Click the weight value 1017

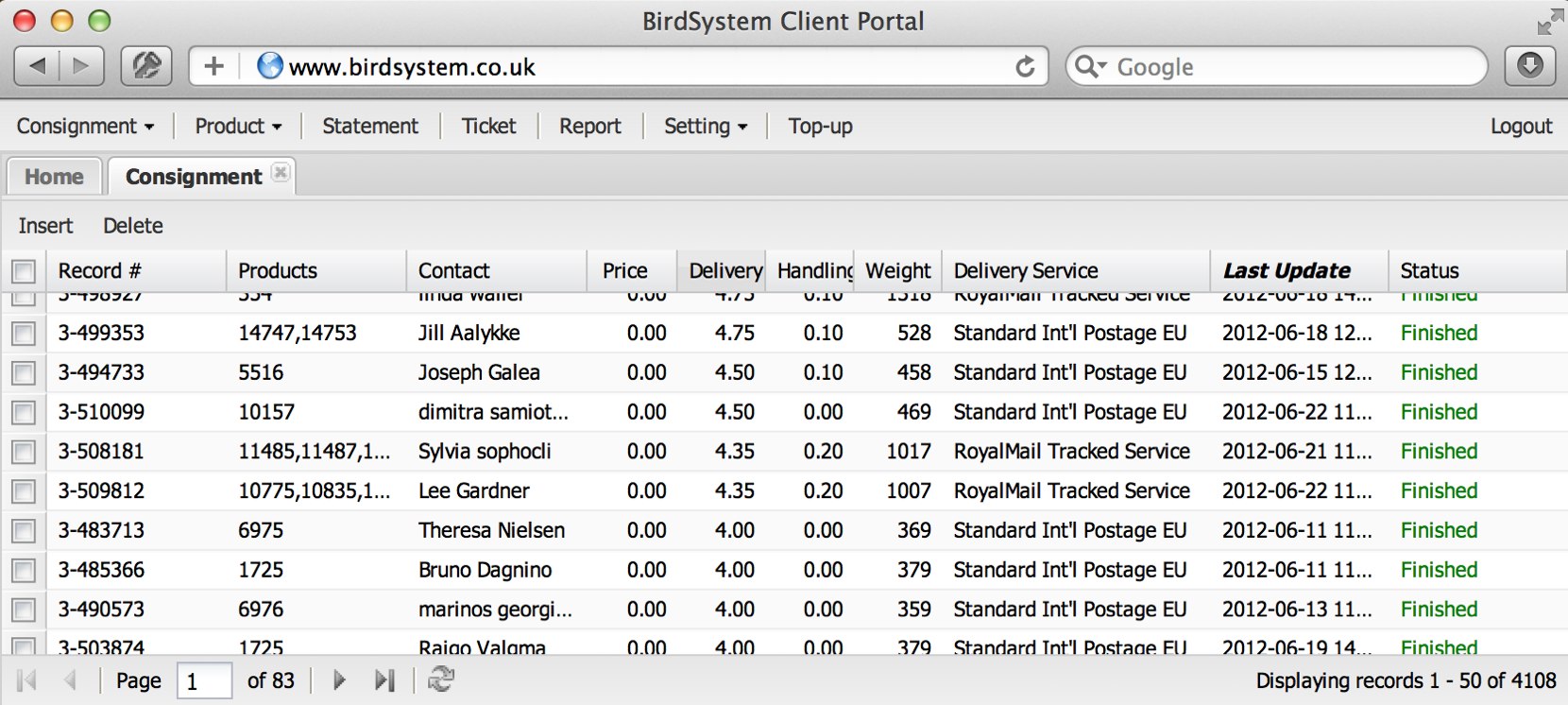pyautogui.click(x=909, y=452)
